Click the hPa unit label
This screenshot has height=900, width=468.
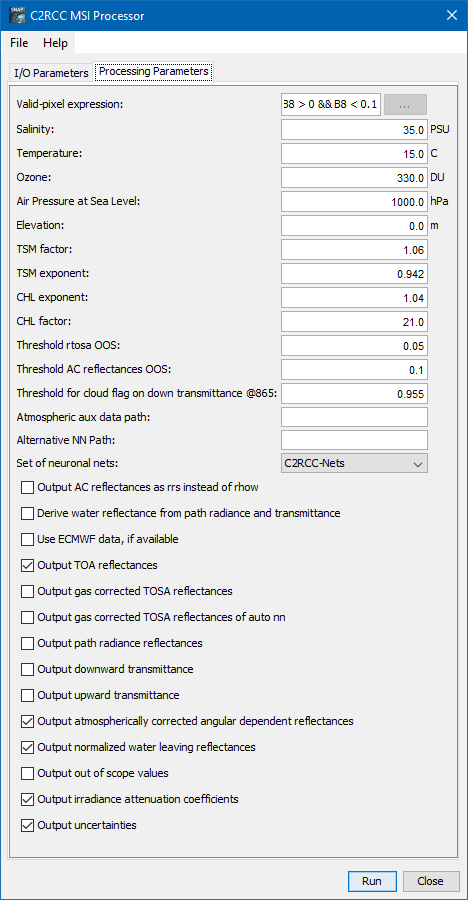click(439, 201)
